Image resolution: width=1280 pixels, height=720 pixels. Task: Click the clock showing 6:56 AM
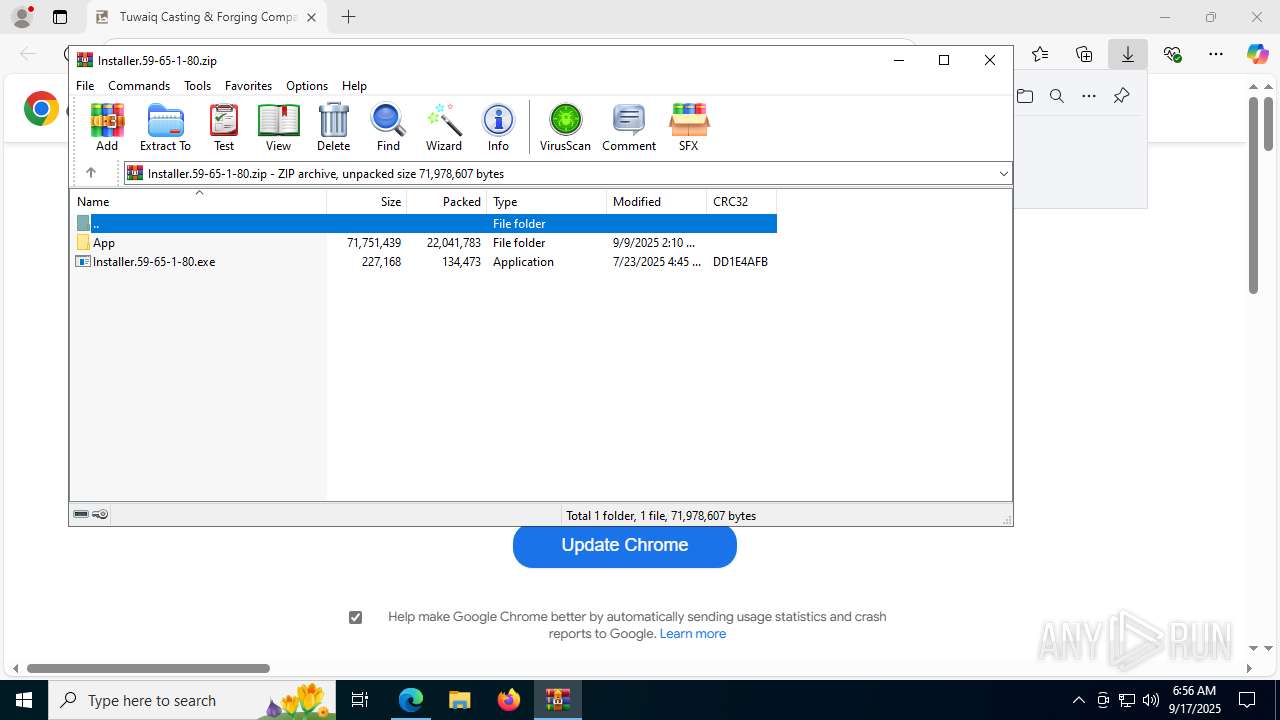tap(1194, 691)
